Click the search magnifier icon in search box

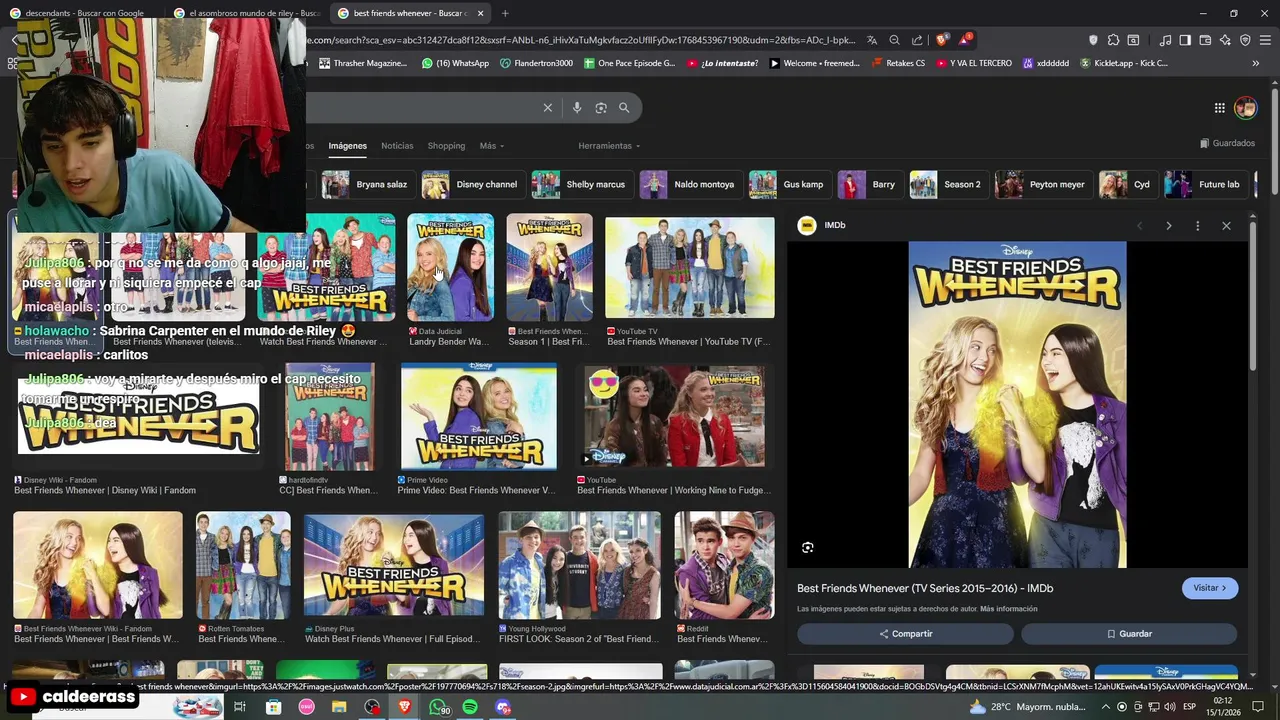tap(624, 108)
